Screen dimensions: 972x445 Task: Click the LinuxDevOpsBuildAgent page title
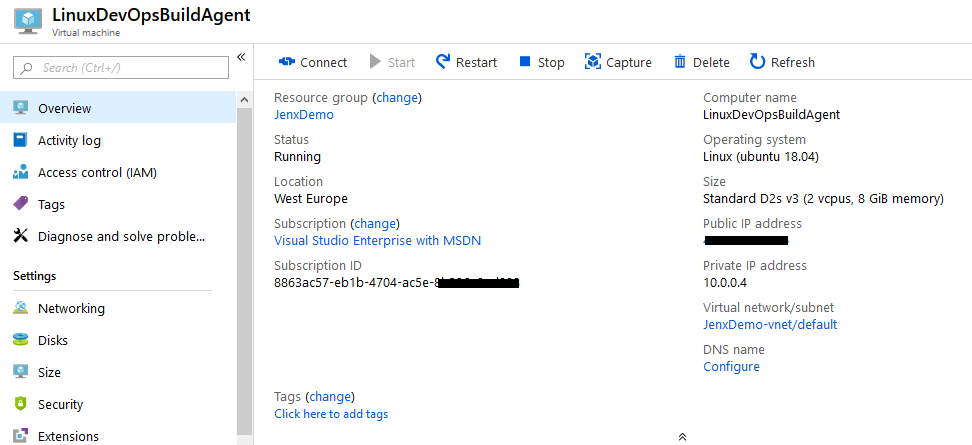(x=151, y=15)
